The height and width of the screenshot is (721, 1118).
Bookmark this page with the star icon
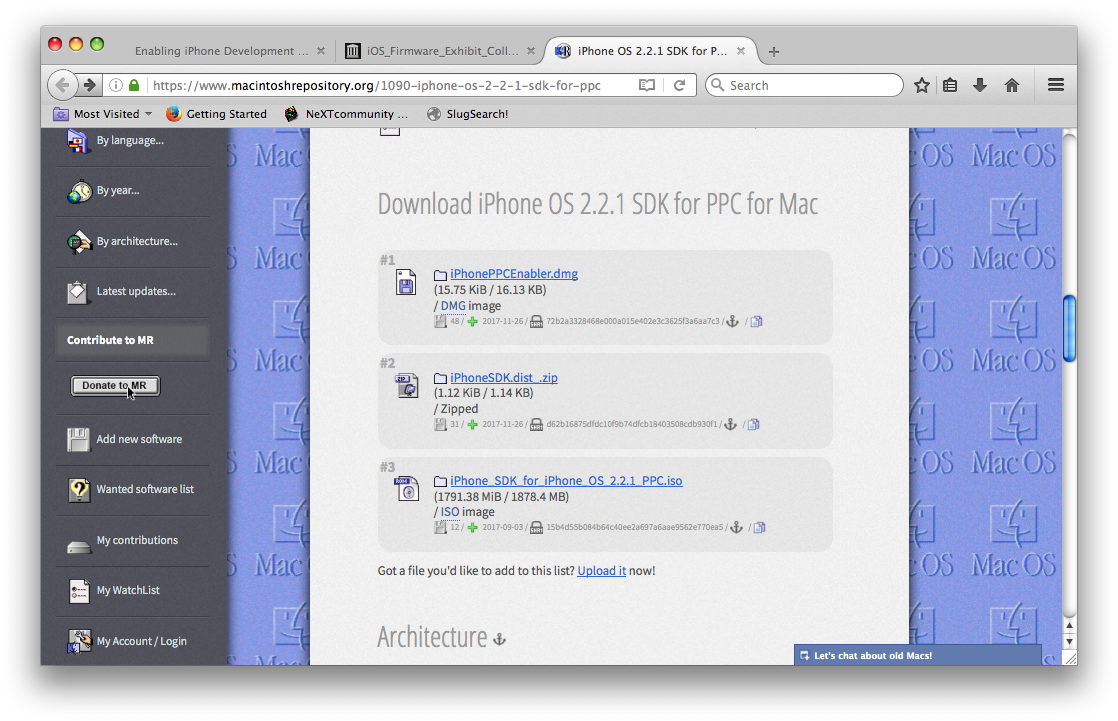tap(921, 86)
